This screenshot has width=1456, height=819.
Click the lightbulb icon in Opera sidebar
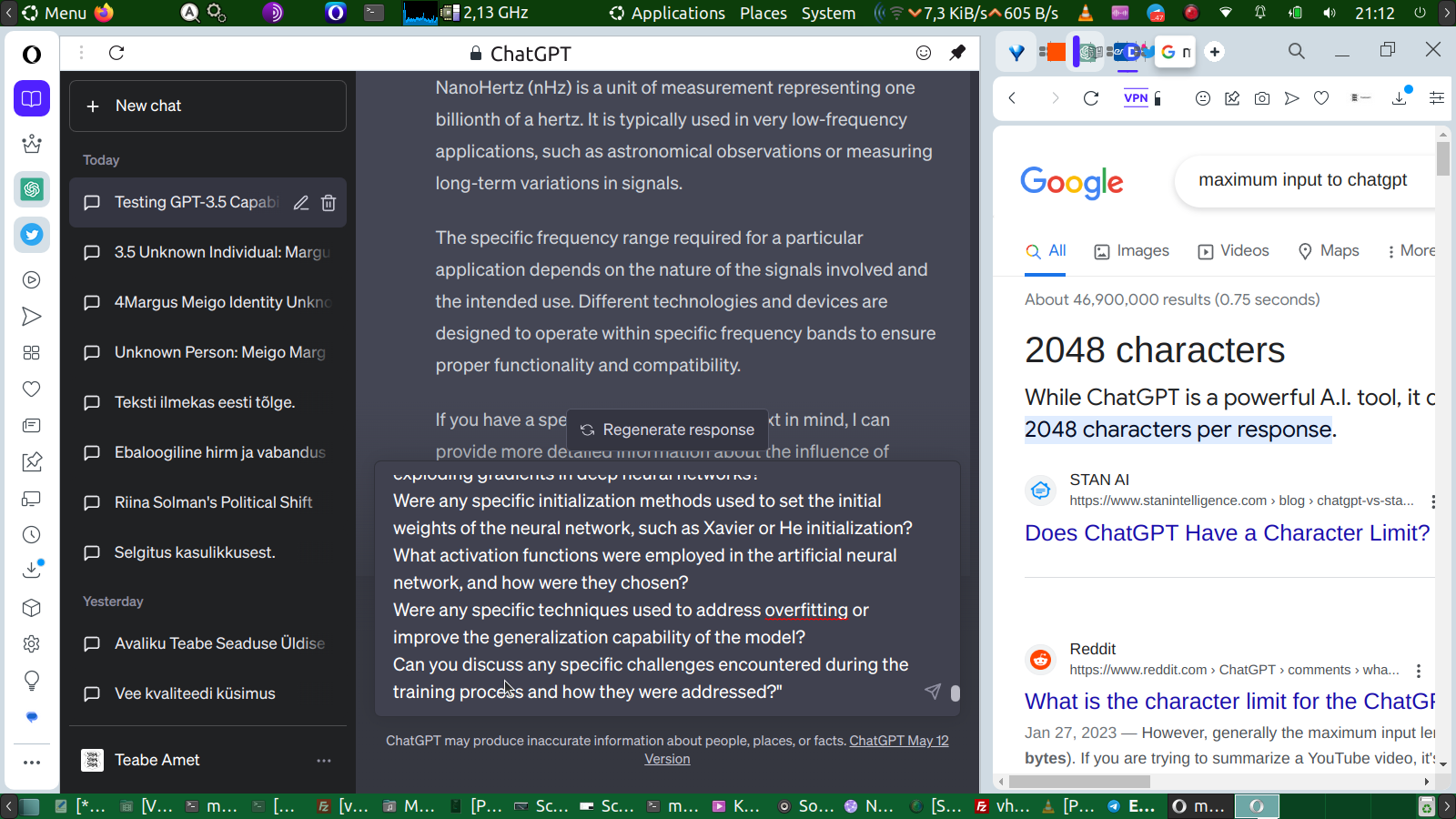32,681
